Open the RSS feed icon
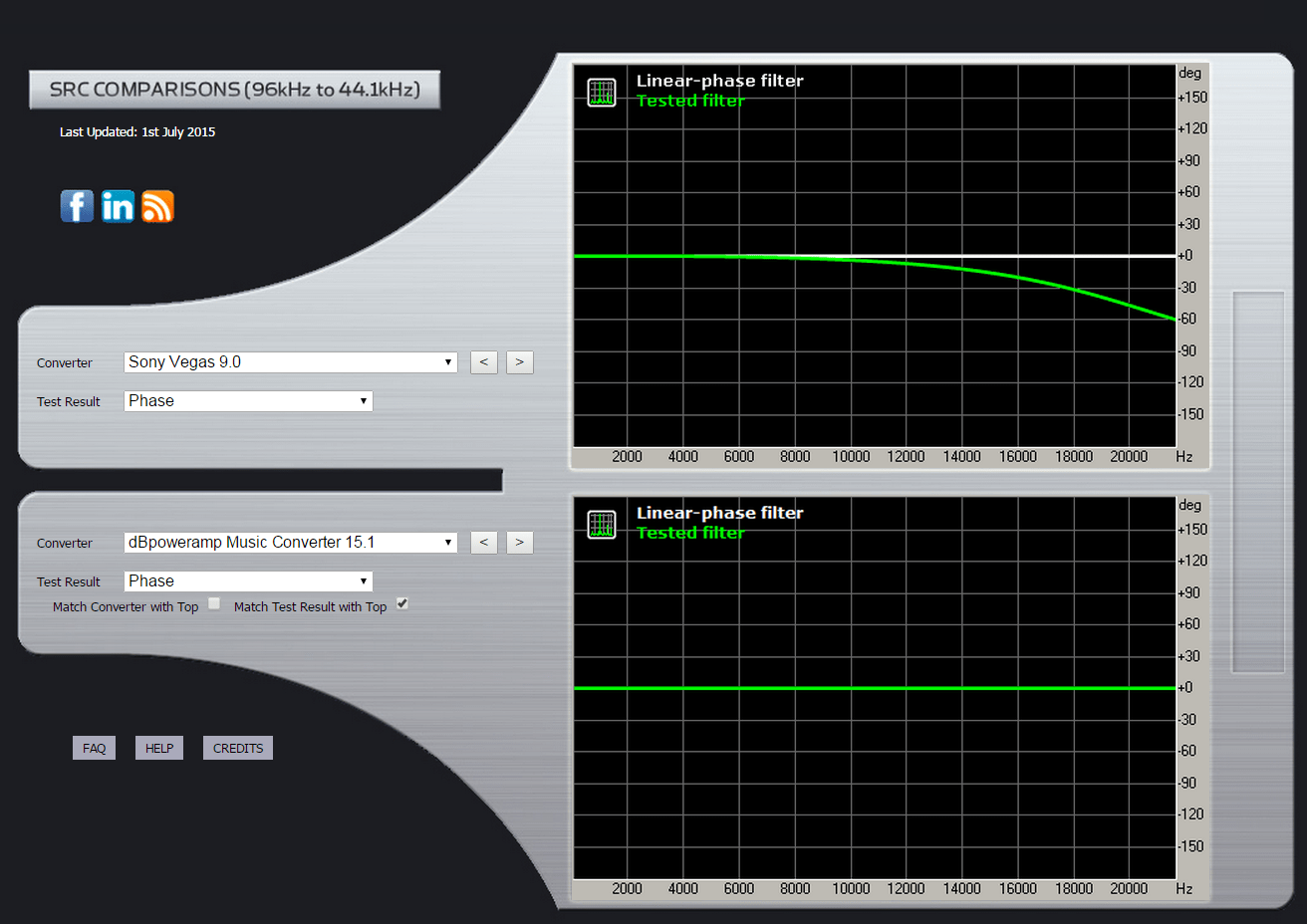Image resolution: width=1307 pixels, height=924 pixels. (x=156, y=206)
